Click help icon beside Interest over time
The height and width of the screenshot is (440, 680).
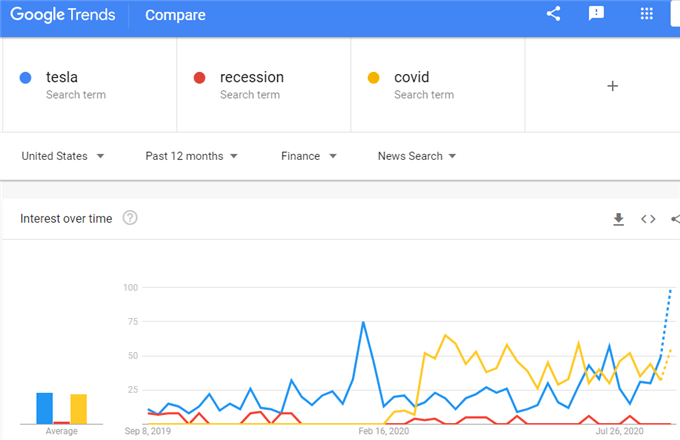(130, 218)
